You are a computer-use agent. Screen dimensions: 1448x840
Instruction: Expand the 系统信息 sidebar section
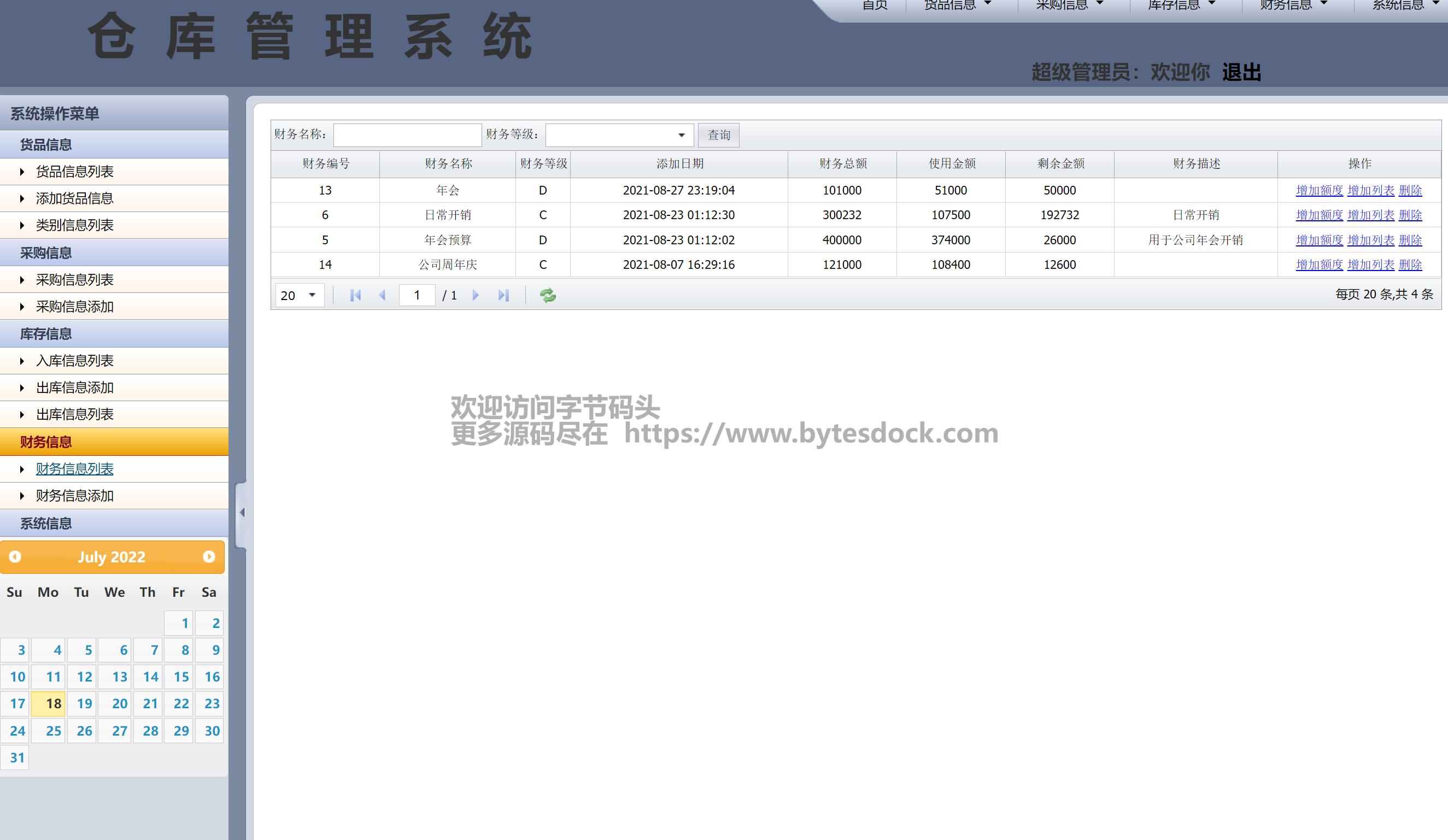46,524
